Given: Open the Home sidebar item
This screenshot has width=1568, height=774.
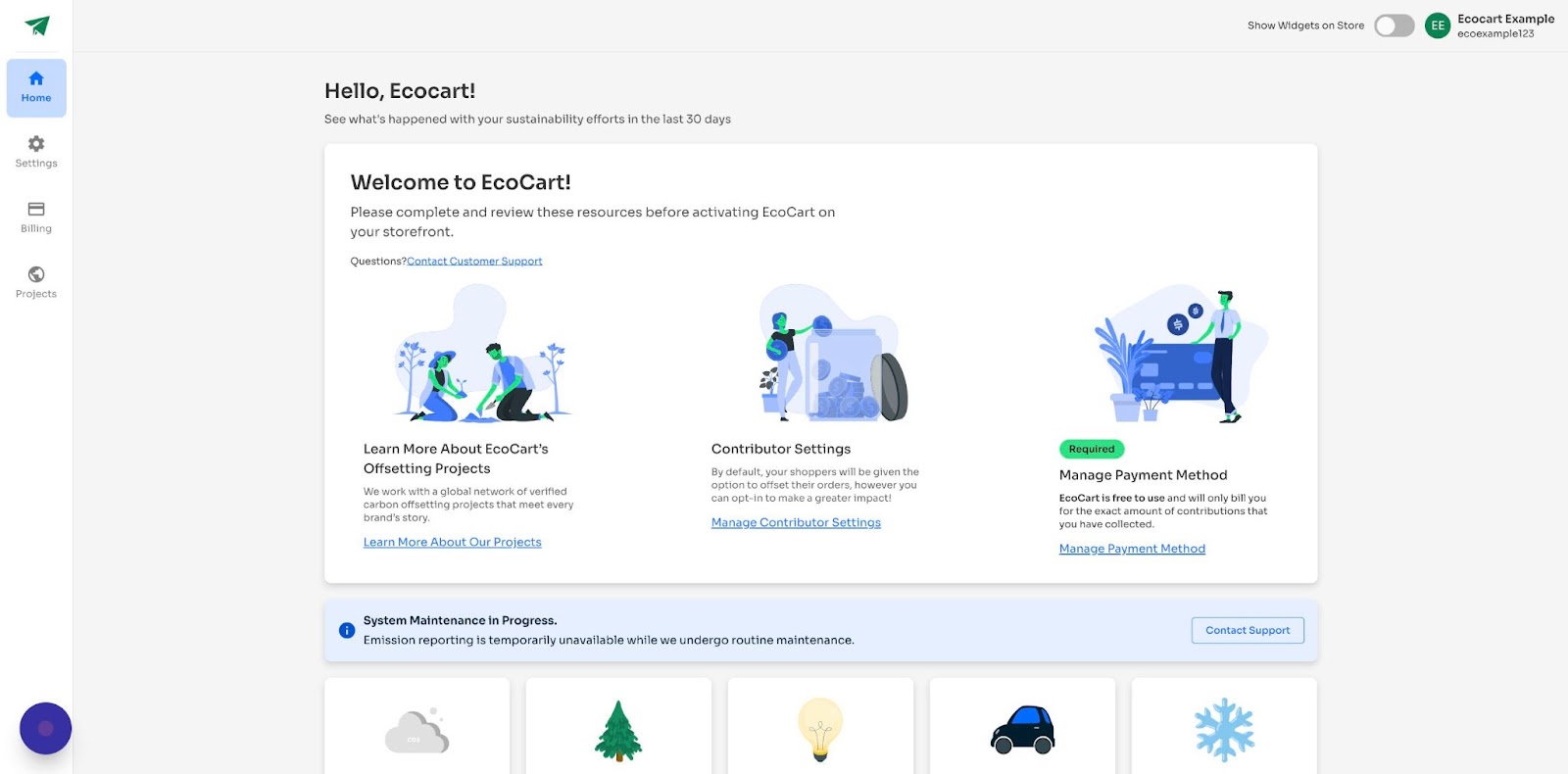Looking at the screenshot, I should pos(36,88).
